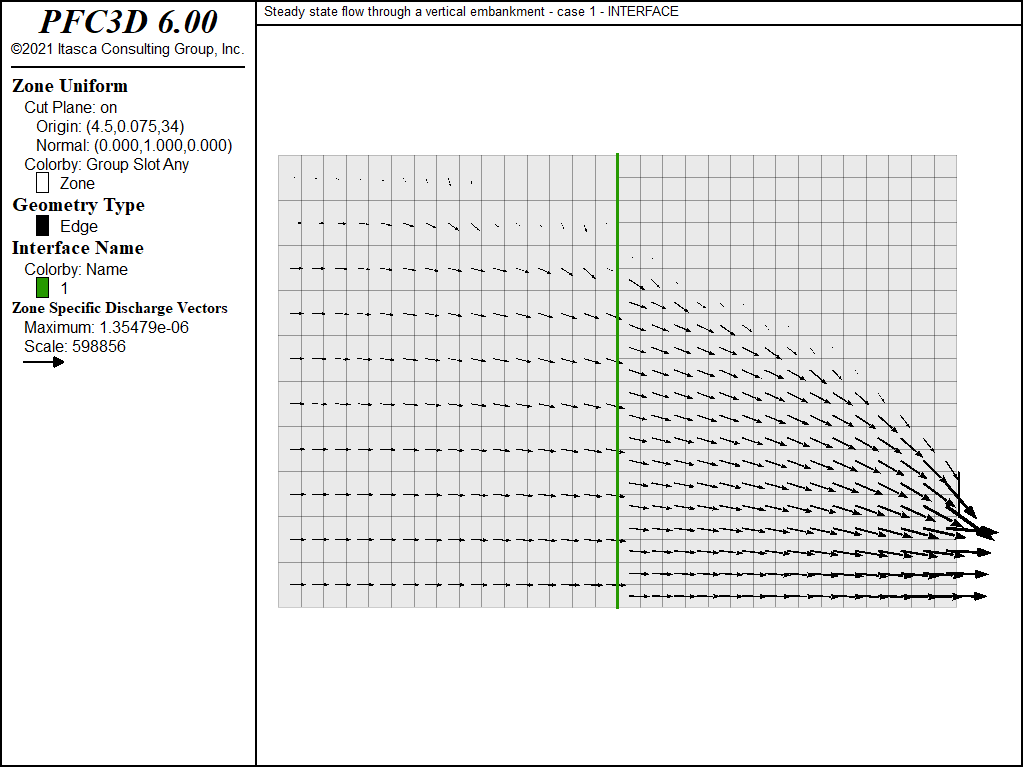Select the Geometry Type legend heading

(x=78, y=205)
